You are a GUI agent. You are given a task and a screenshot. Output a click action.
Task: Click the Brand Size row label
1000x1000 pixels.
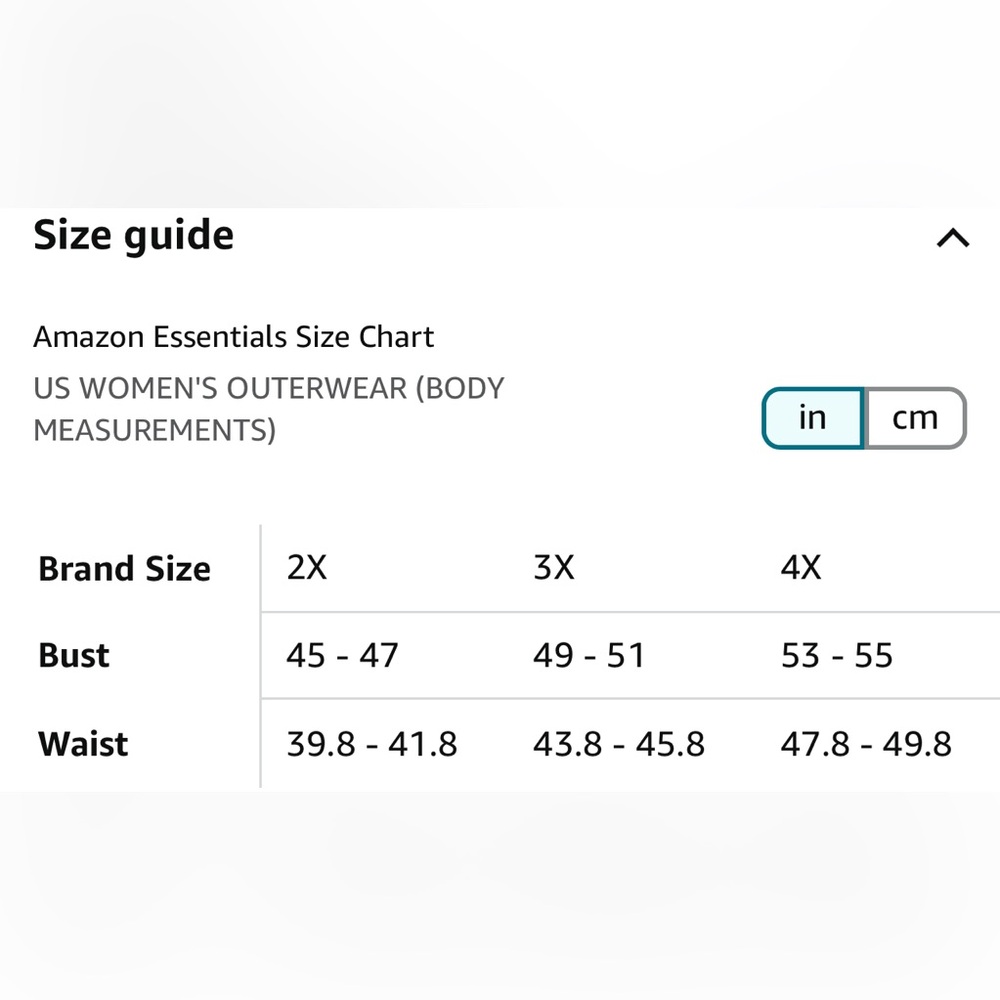click(124, 568)
